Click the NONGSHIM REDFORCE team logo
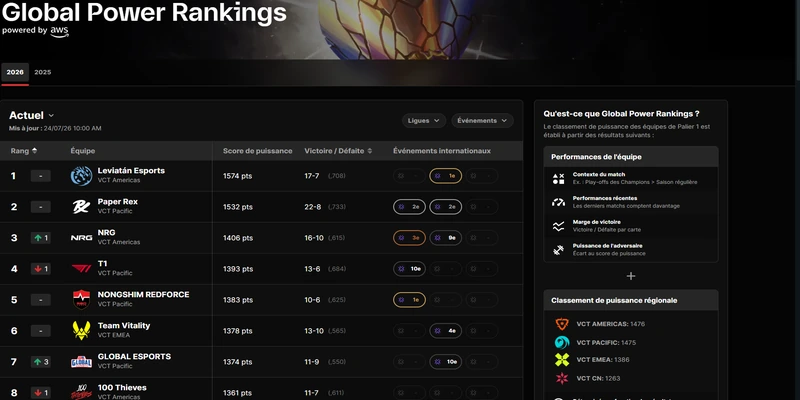 pos(81,299)
